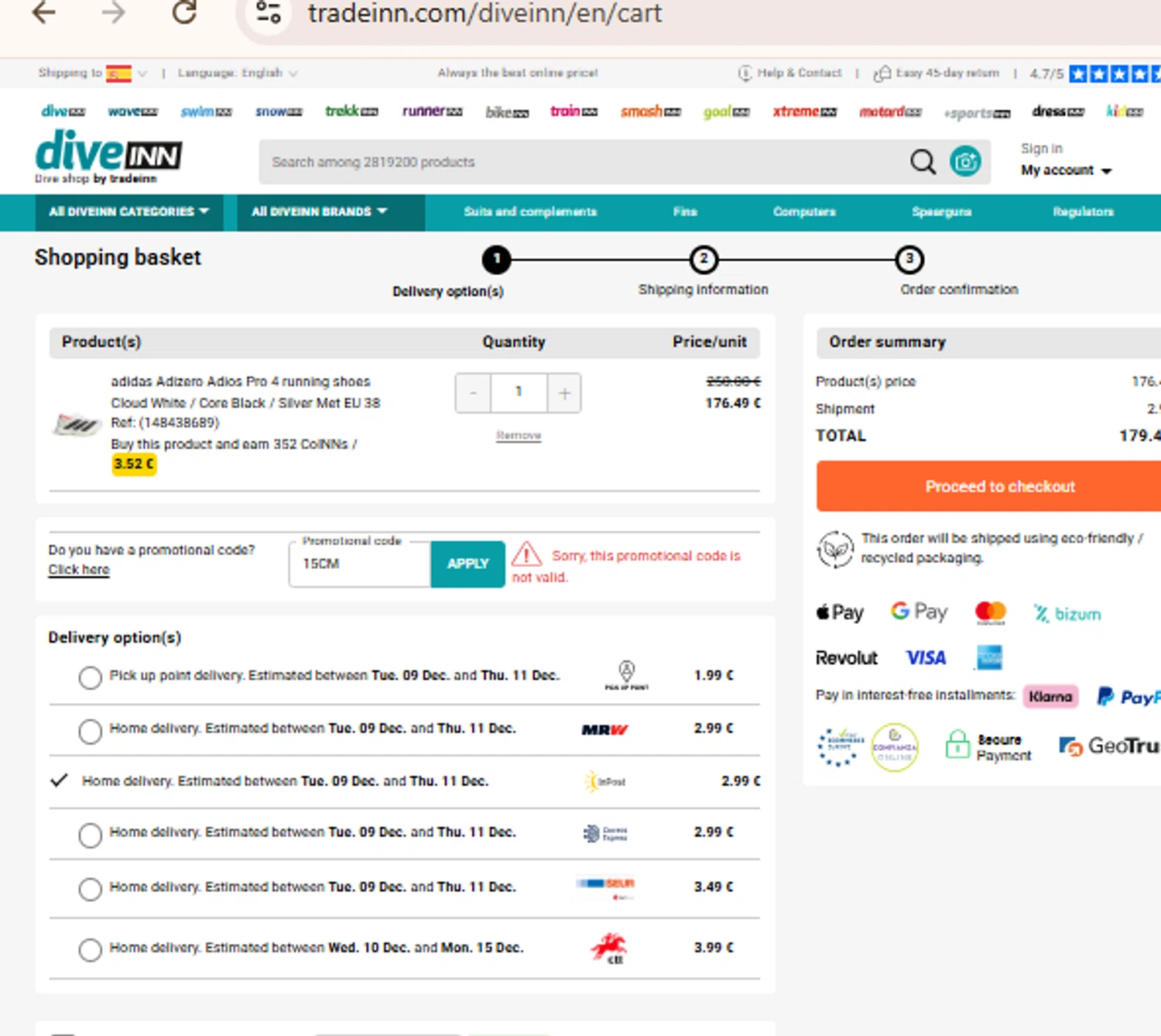
Task: Click APPLY promotional code button
Action: [467, 564]
